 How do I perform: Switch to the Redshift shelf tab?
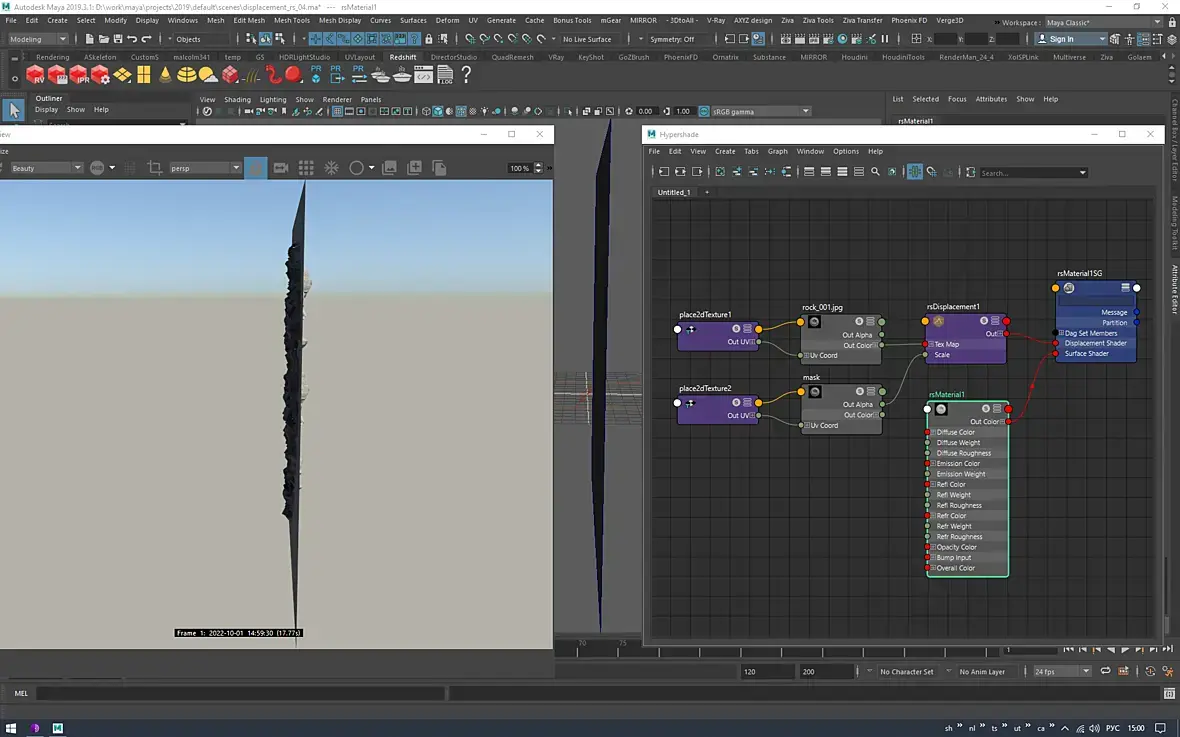(403, 57)
